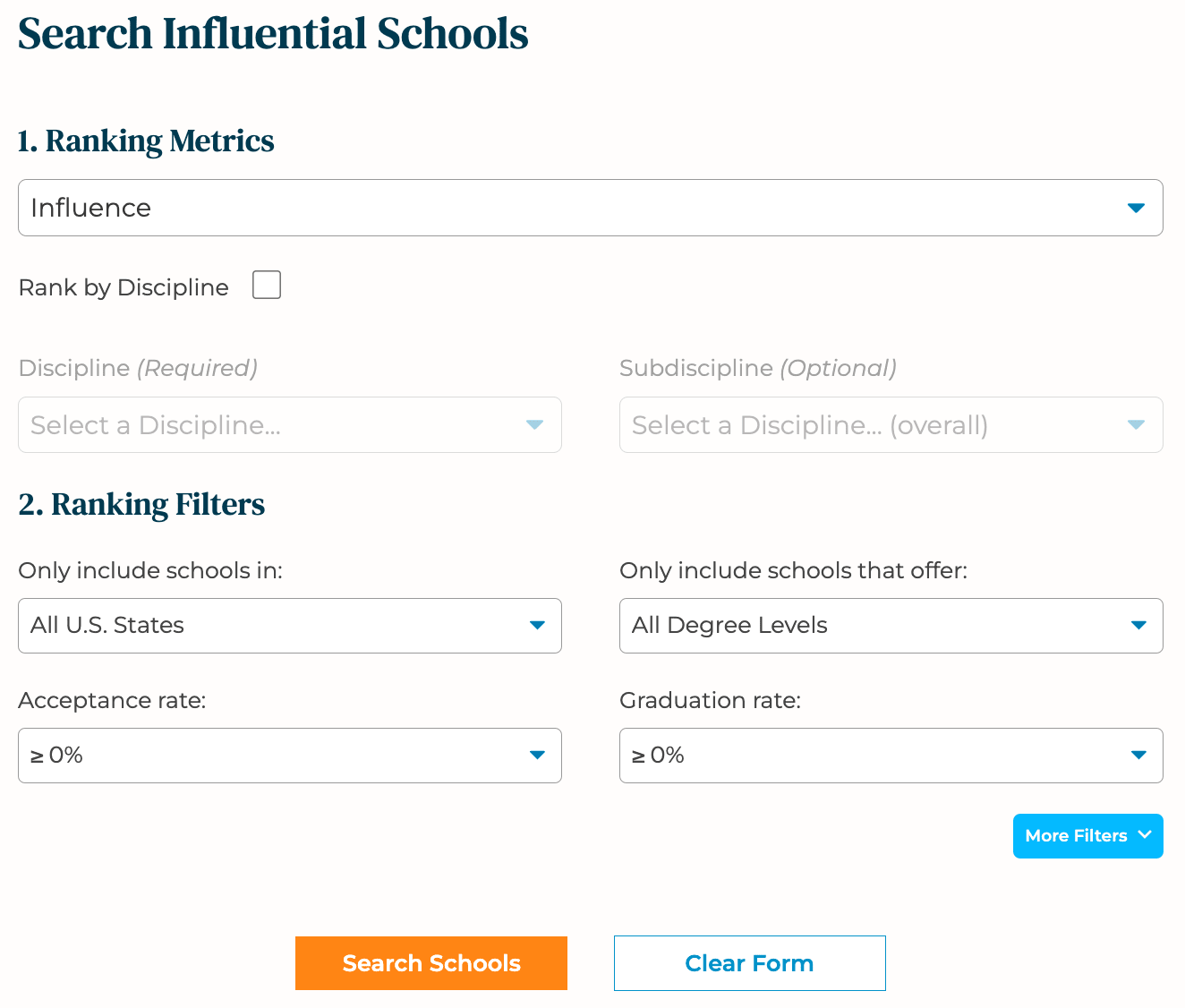This screenshot has width=1185, height=1008.
Task: Click the Acceptance rate dropdown arrow
Action: tap(538, 756)
